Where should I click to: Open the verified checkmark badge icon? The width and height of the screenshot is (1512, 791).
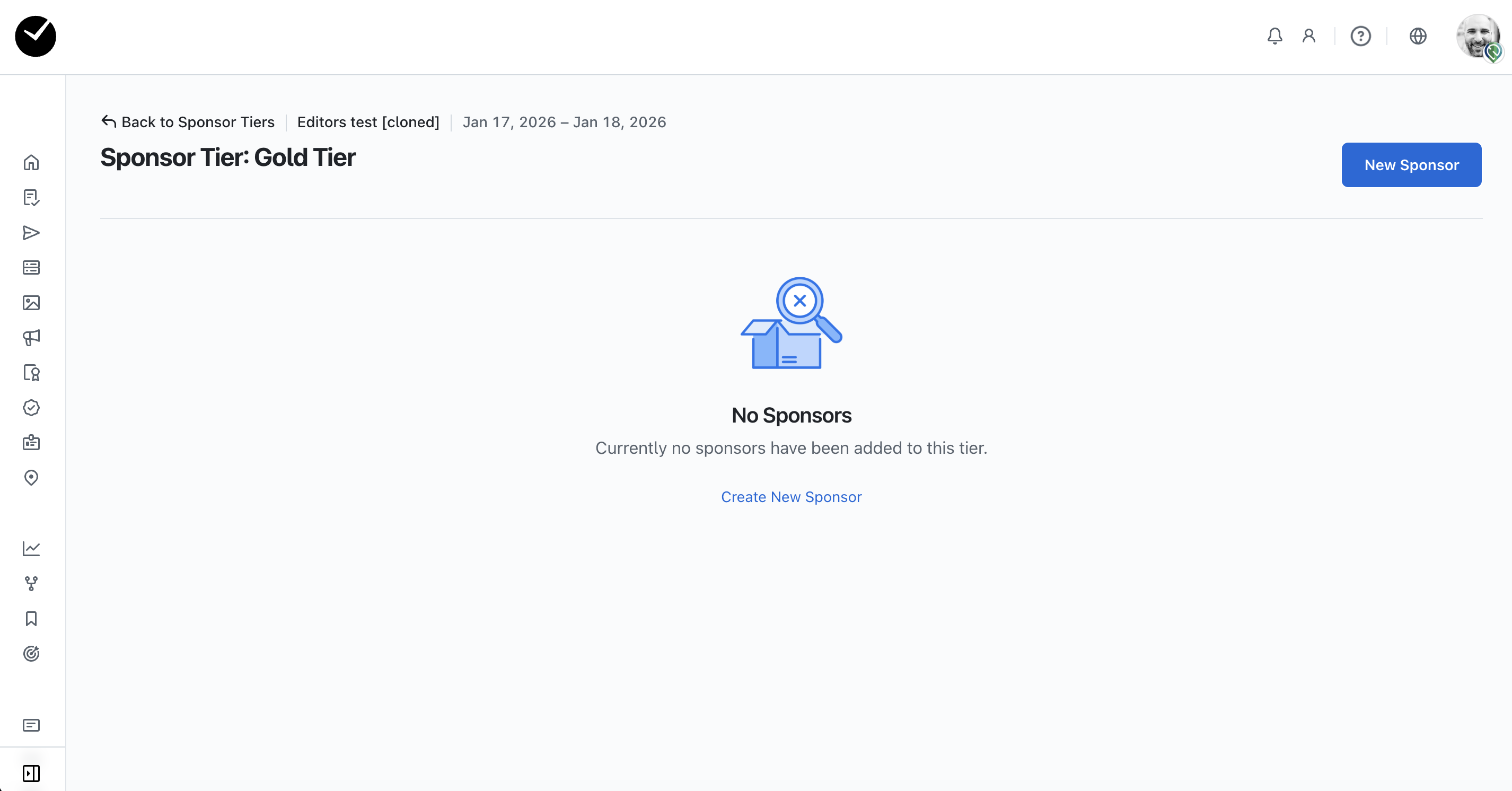31,408
